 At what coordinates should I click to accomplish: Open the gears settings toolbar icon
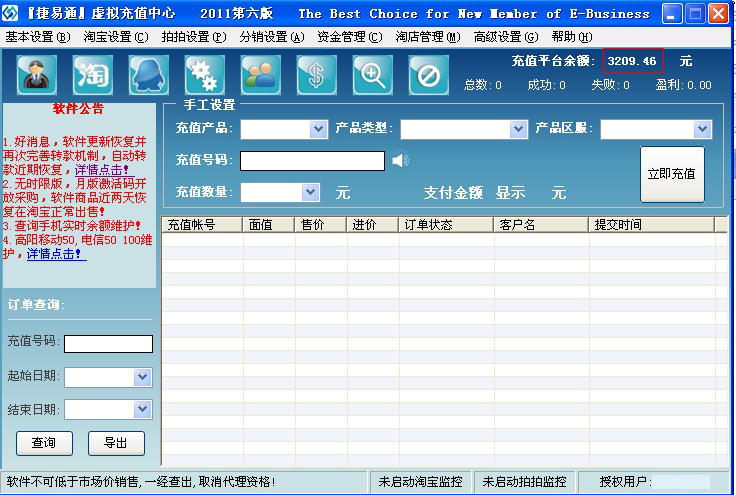205,75
